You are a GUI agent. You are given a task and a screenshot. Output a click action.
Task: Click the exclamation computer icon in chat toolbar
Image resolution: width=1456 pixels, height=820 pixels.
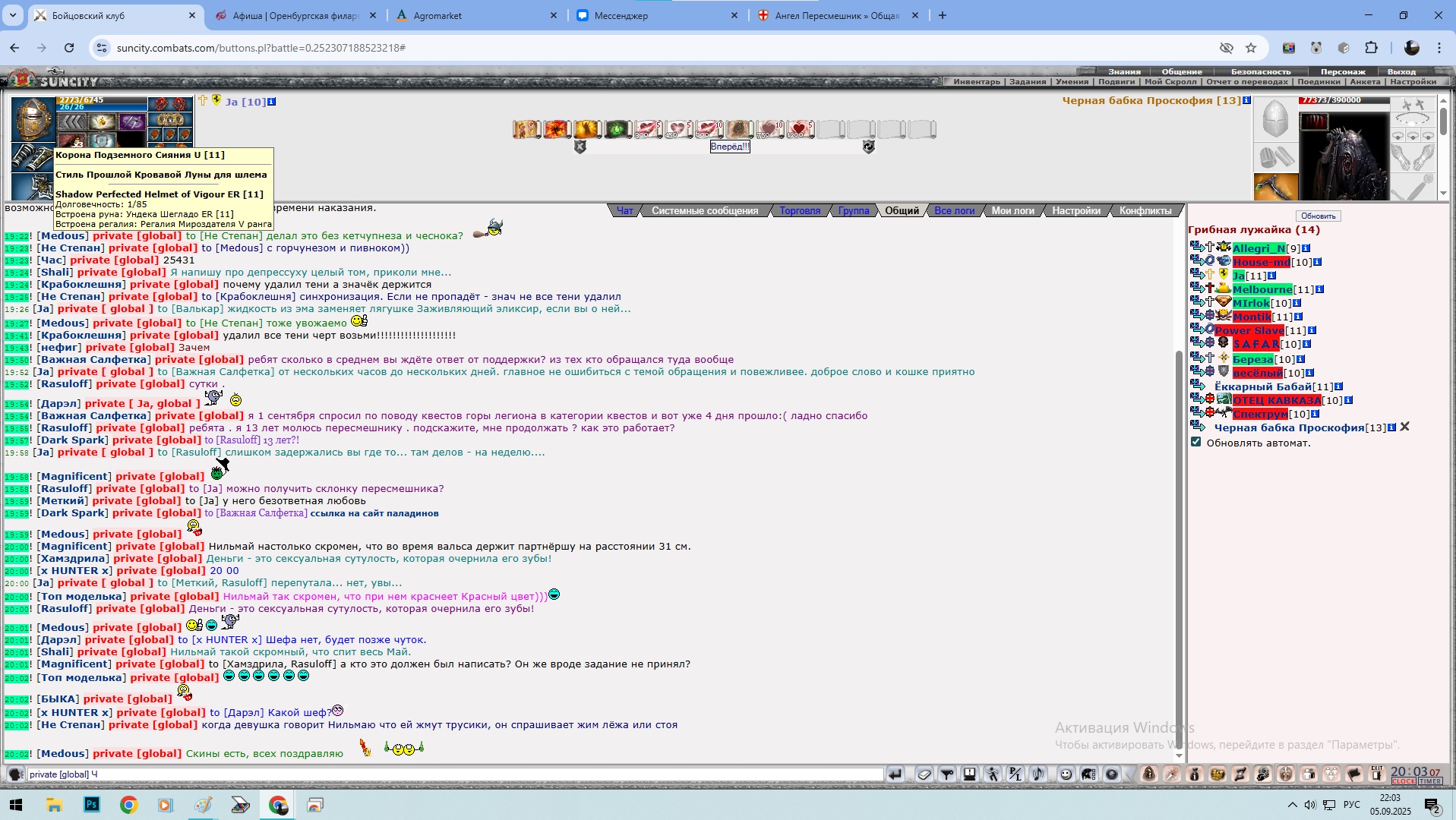pyautogui.click(x=970, y=774)
